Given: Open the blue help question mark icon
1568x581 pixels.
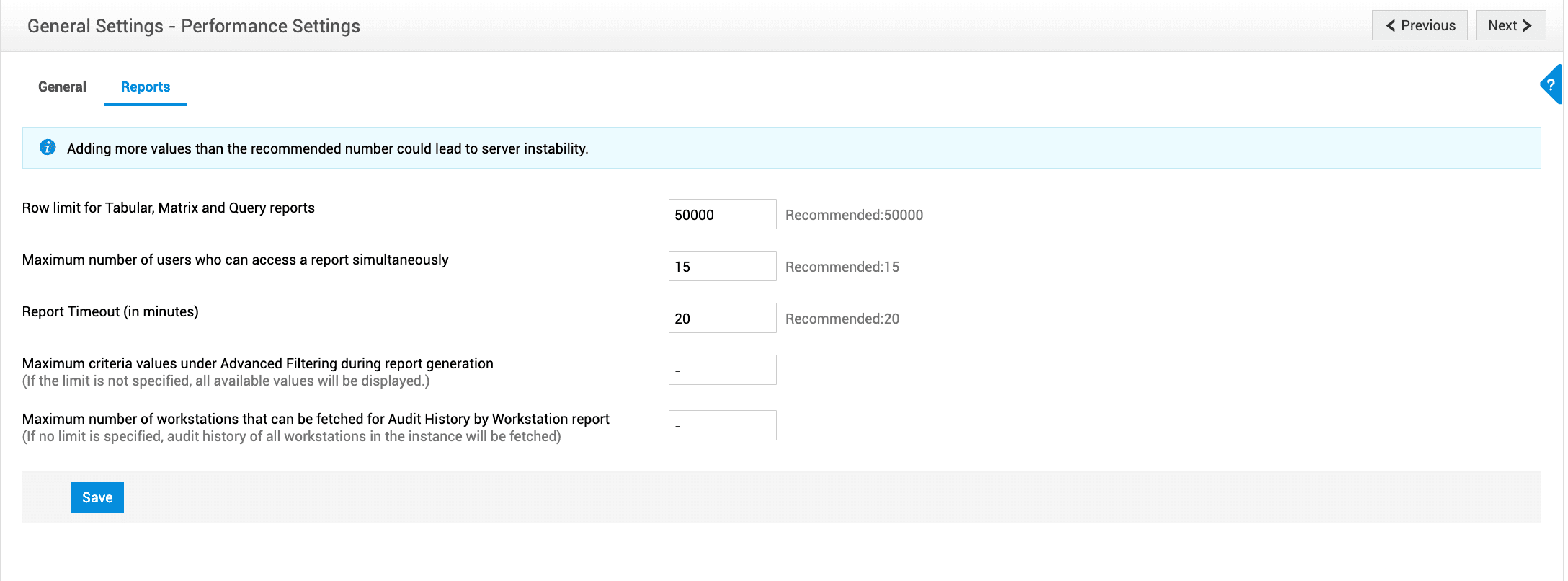Looking at the screenshot, I should [1551, 84].
